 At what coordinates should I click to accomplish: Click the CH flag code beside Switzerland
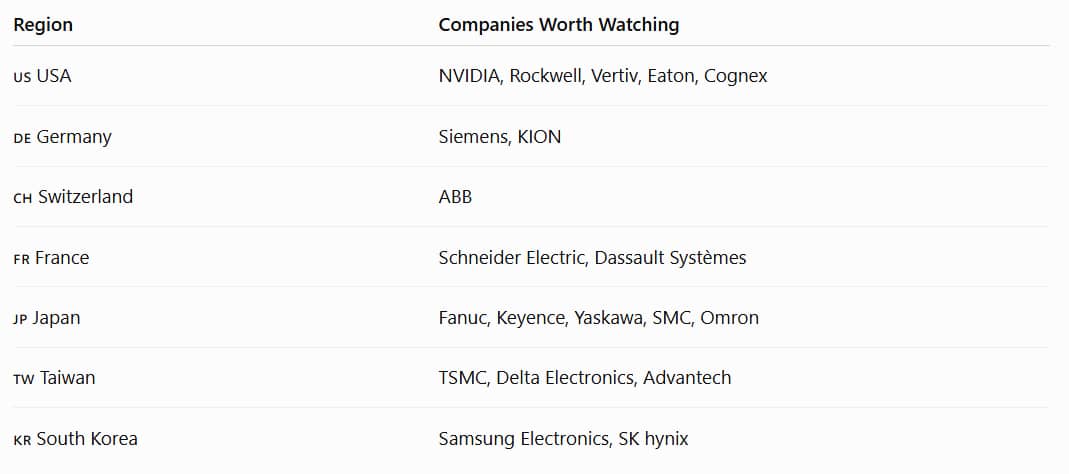(22, 199)
